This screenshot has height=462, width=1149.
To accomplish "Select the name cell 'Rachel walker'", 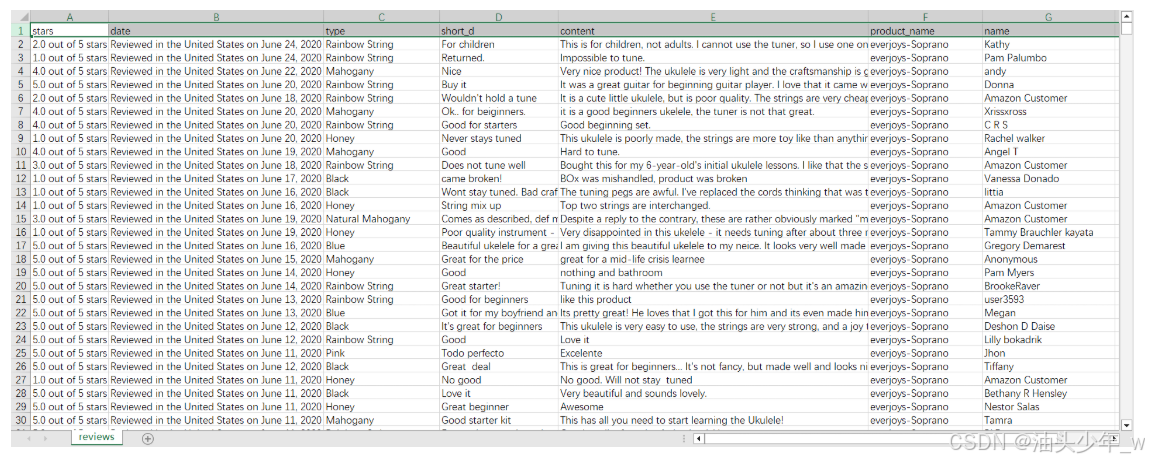I will [x=1051, y=138].
